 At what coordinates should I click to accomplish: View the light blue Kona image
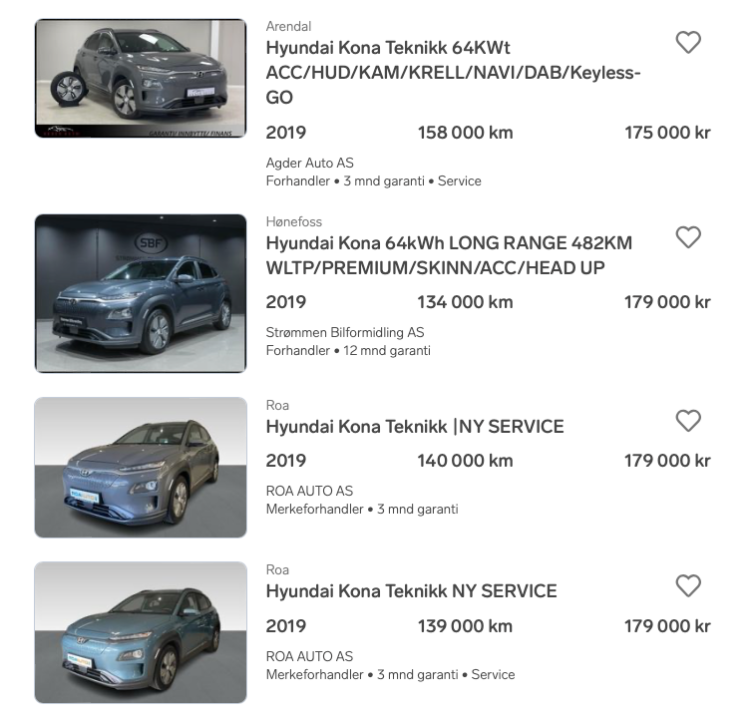tap(140, 632)
